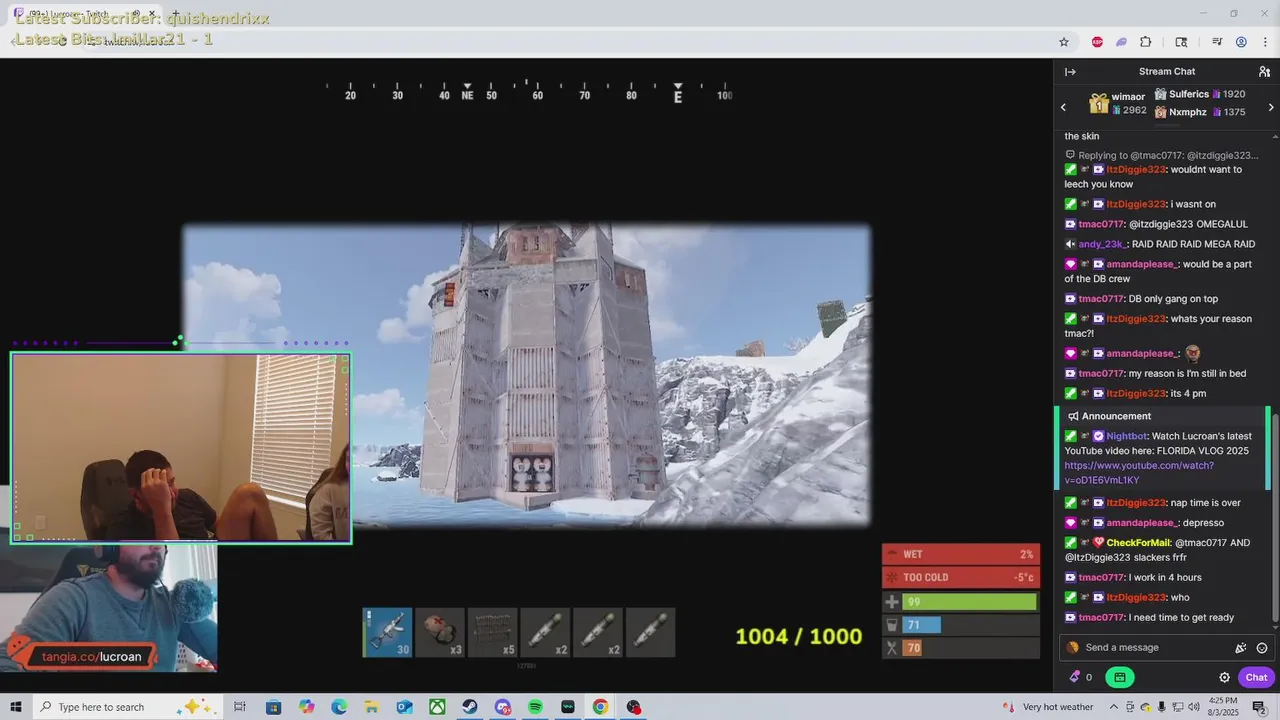This screenshot has width=1280, height=720.
Task: Open Chrome media controls icon
Action: click(x=1217, y=42)
